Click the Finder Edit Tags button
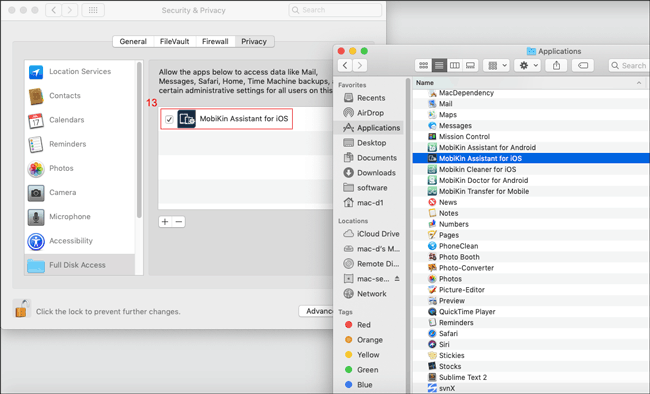The height and width of the screenshot is (394, 650). pyautogui.click(x=583, y=65)
